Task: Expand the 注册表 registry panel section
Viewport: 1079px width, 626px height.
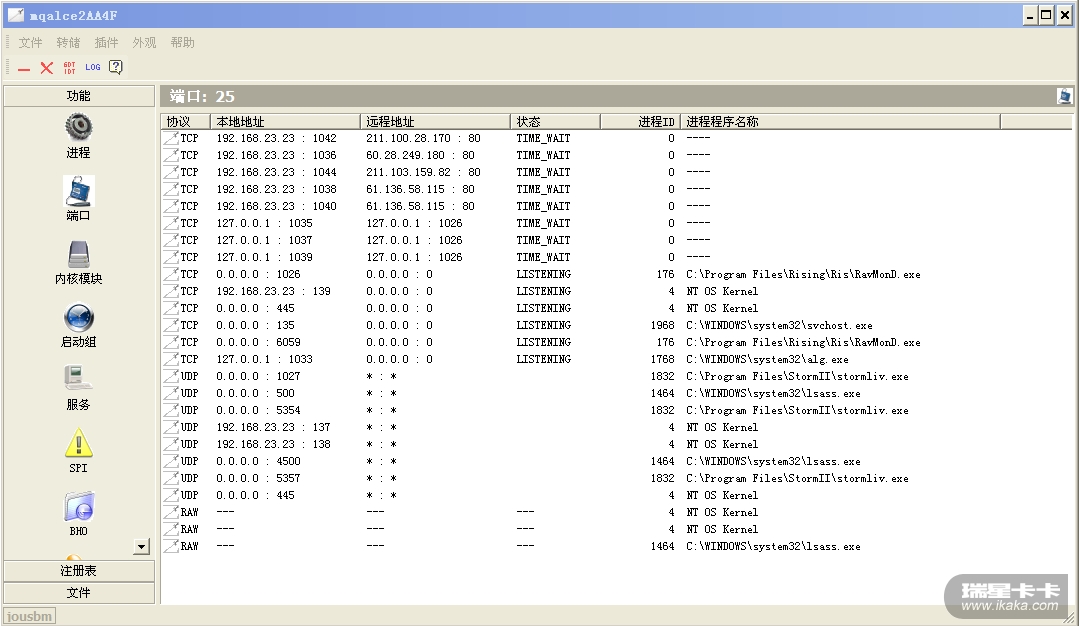Action: coord(78,571)
